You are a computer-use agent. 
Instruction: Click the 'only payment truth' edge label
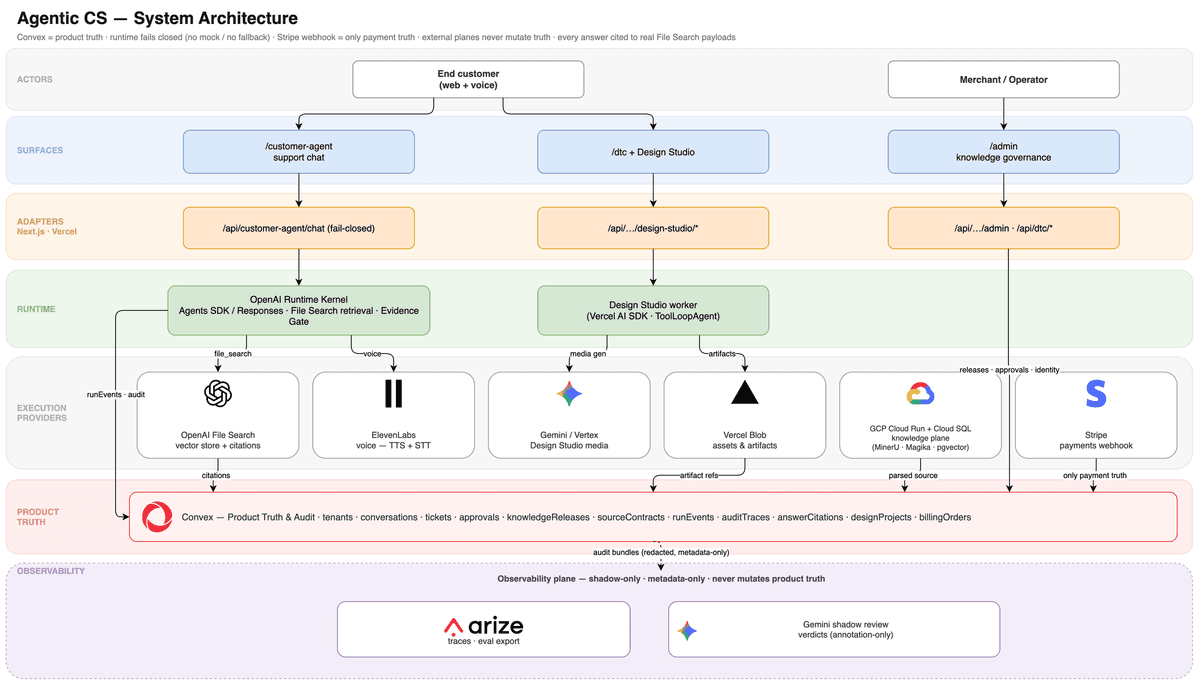[1095, 475]
